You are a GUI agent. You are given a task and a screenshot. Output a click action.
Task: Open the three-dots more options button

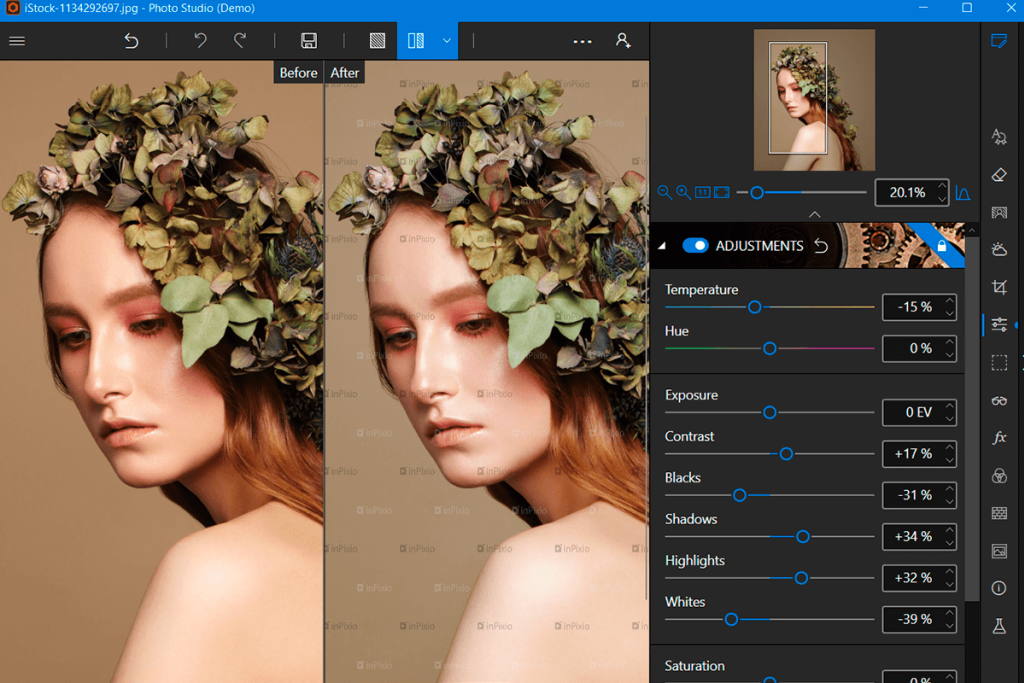pyautogui.click(x=582, y=41)
